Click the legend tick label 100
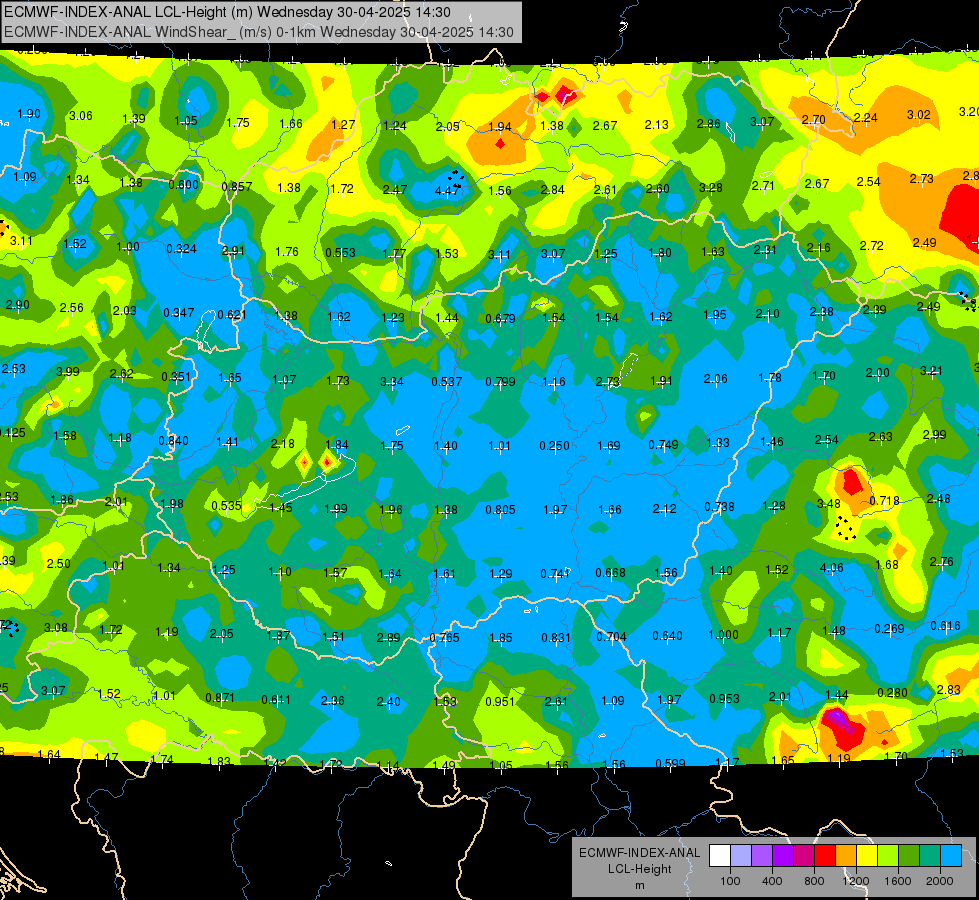The image size is (979, 900). 731,881
